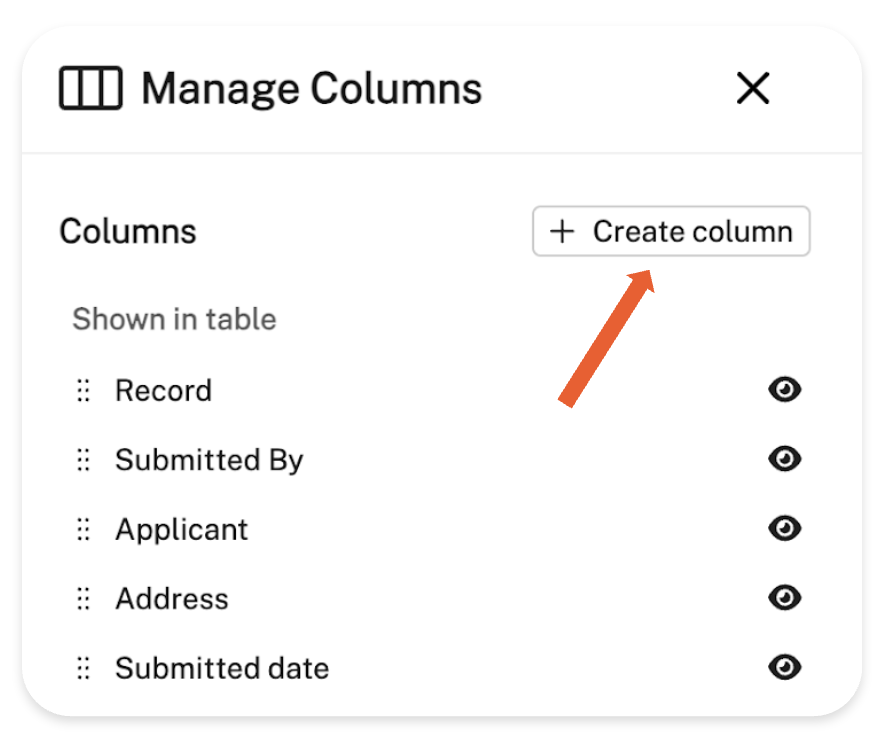Toggle the Address column eye icon
This screenshot has width=886, height=756.
point(785,598)
